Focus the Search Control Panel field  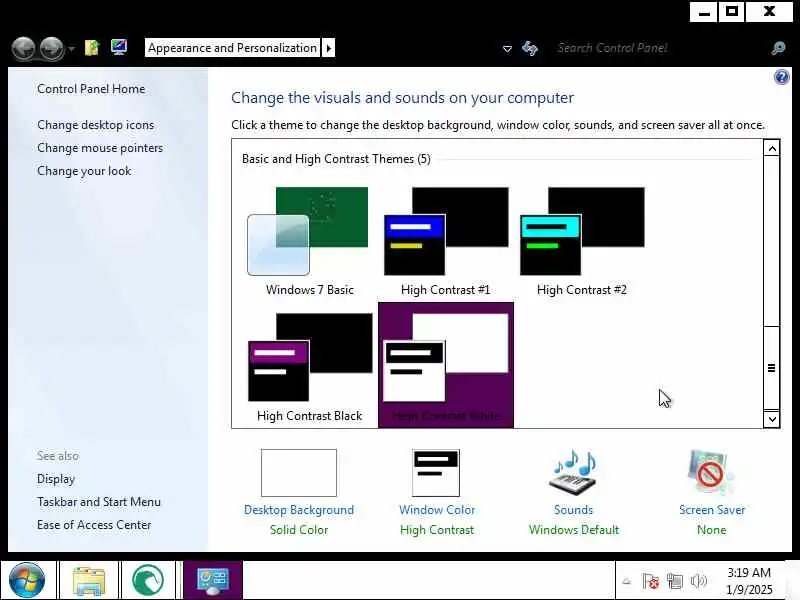tap(658, 48)
